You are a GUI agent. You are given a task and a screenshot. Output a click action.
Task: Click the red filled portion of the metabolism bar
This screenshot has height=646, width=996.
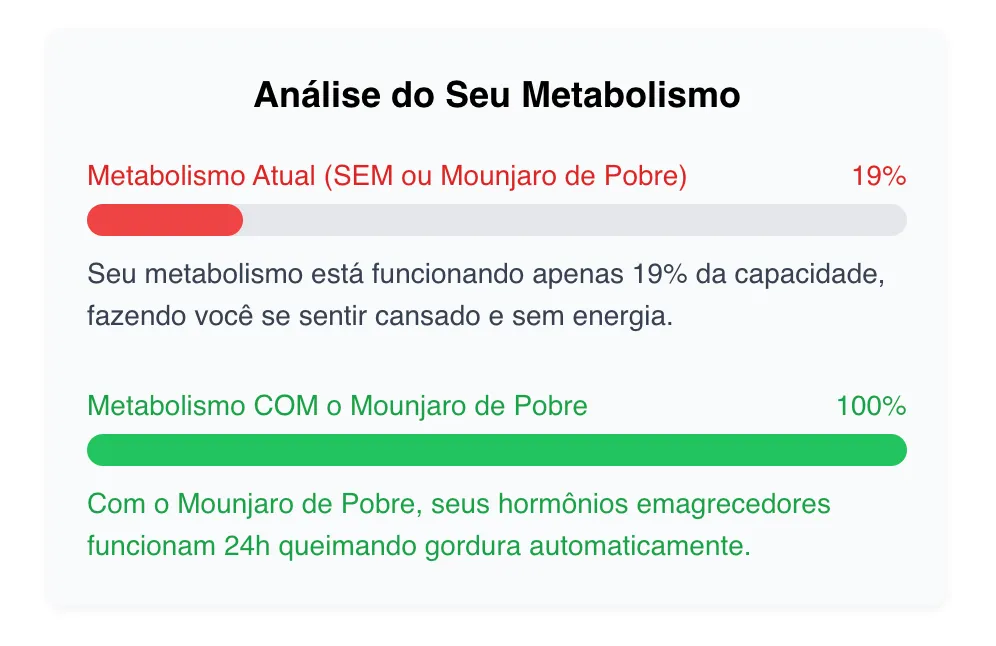point(165,220)
